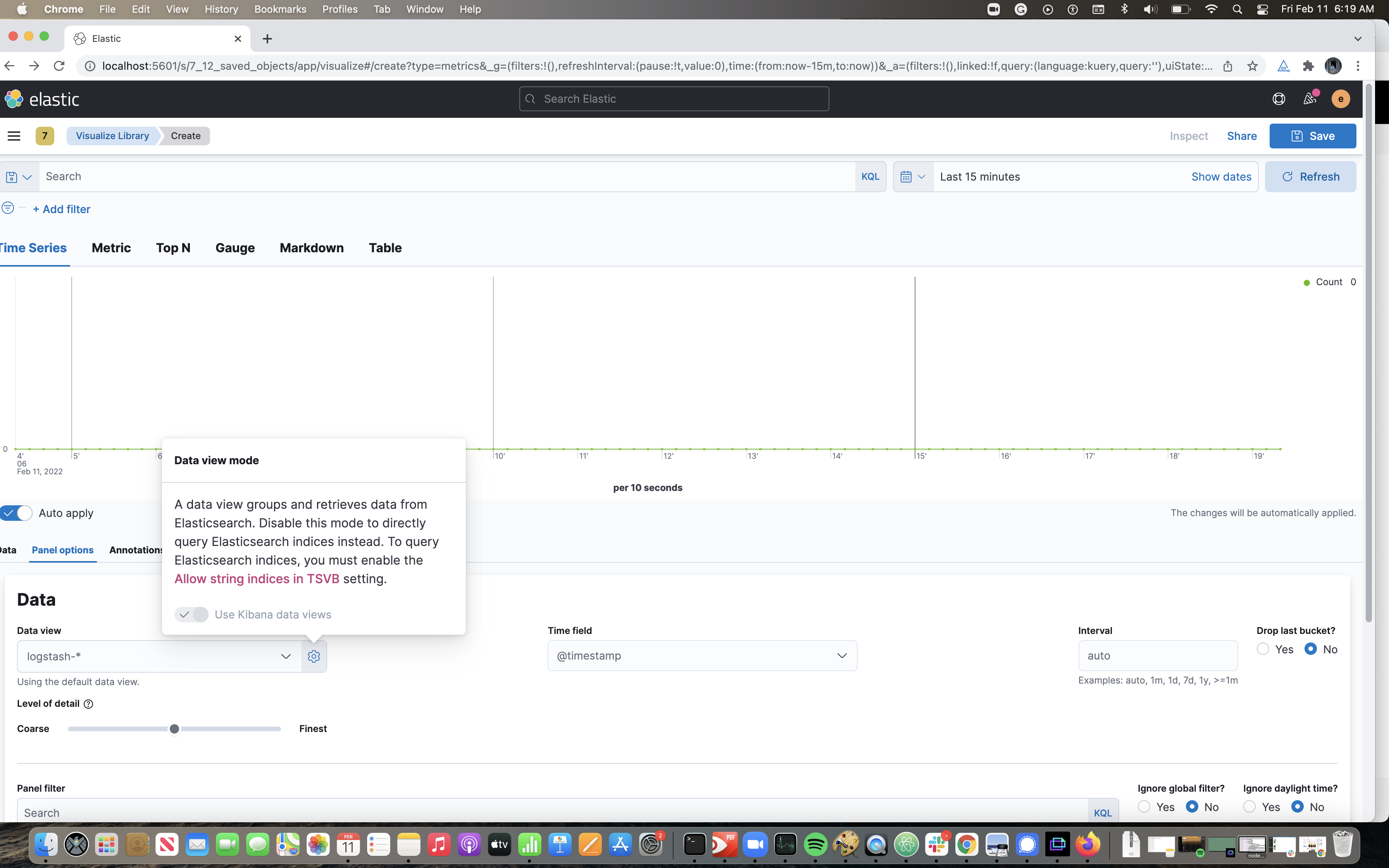Open the main navigation hamburger menu
1389x868 pixels.
14,136
